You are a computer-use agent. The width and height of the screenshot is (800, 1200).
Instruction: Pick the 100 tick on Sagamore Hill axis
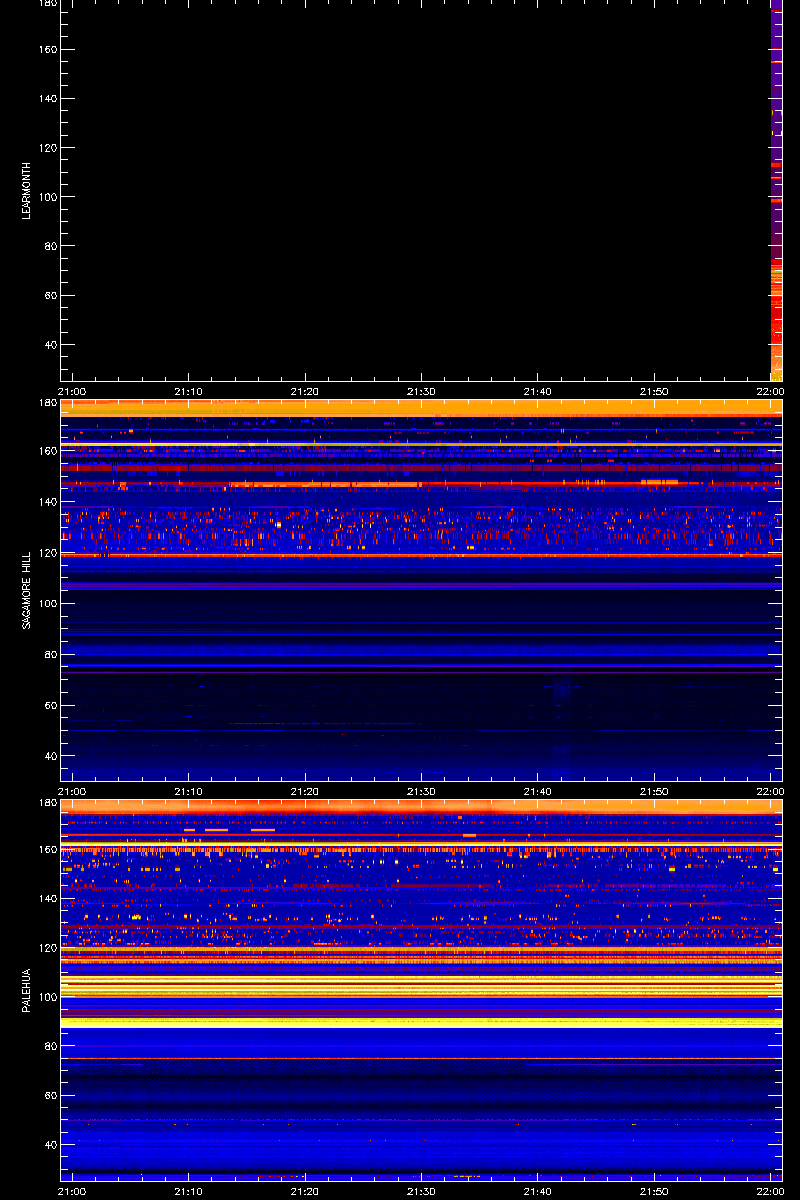click(47, 603)
